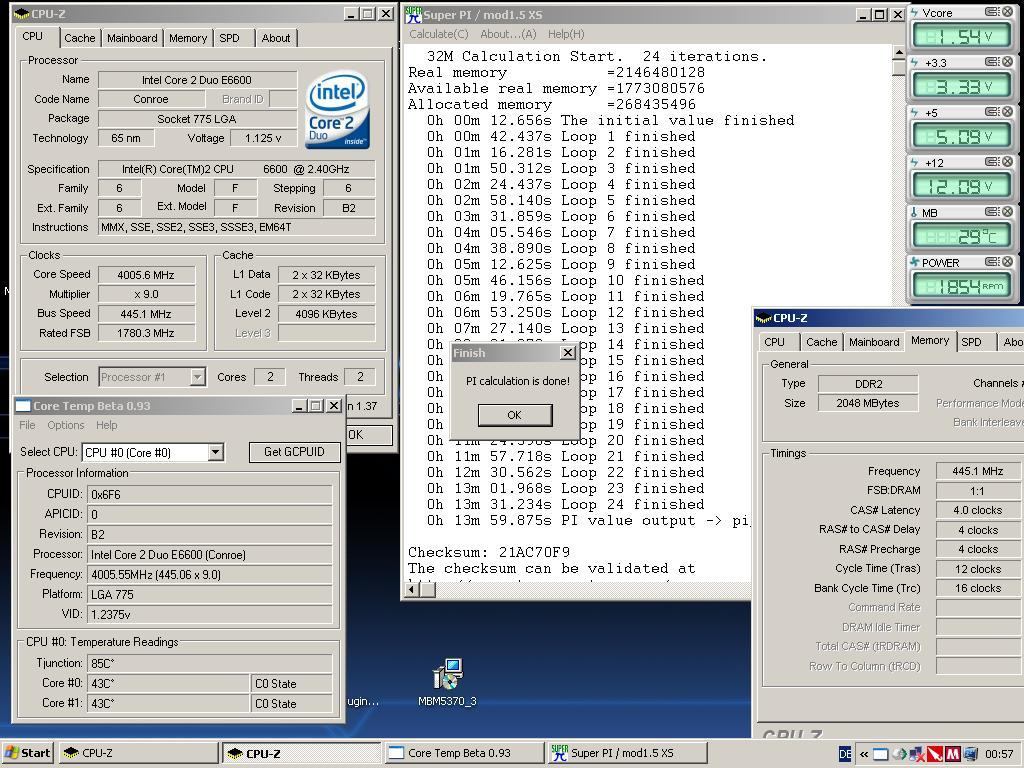Click the Super PI horizontal scrollbar left arrow

[413, 589]
